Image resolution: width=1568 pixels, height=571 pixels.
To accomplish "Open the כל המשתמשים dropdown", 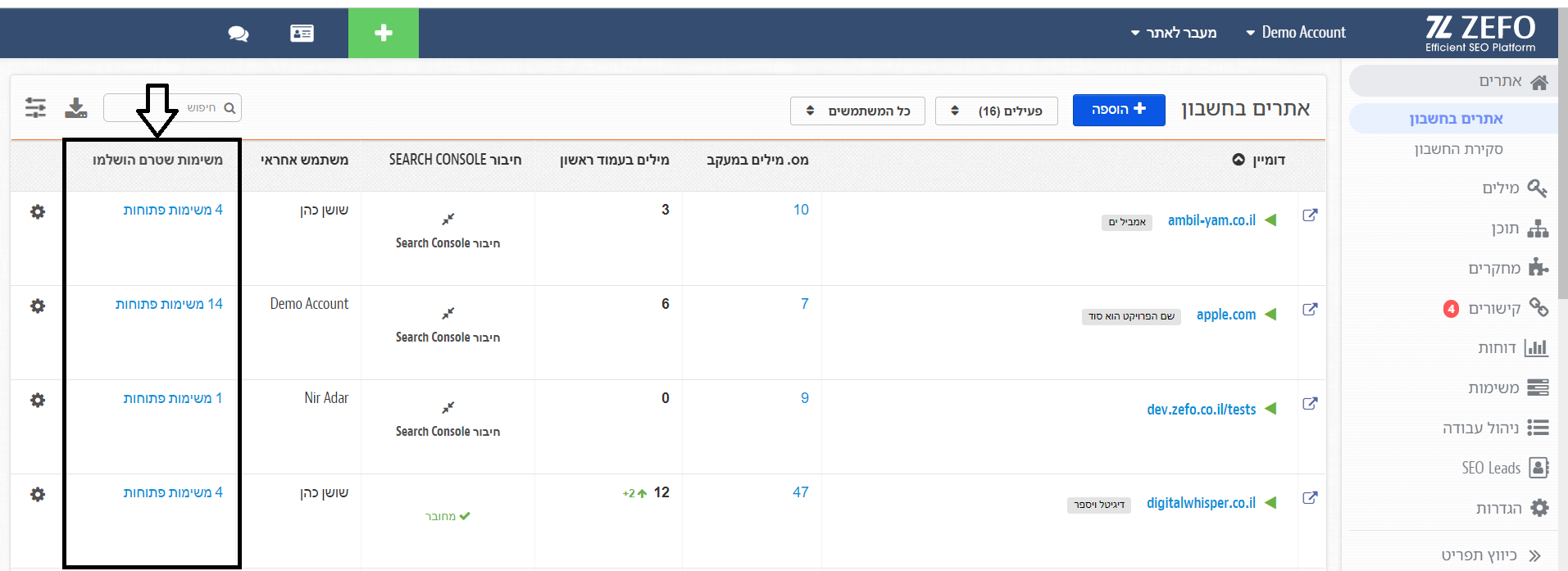I will click(857, 111).
